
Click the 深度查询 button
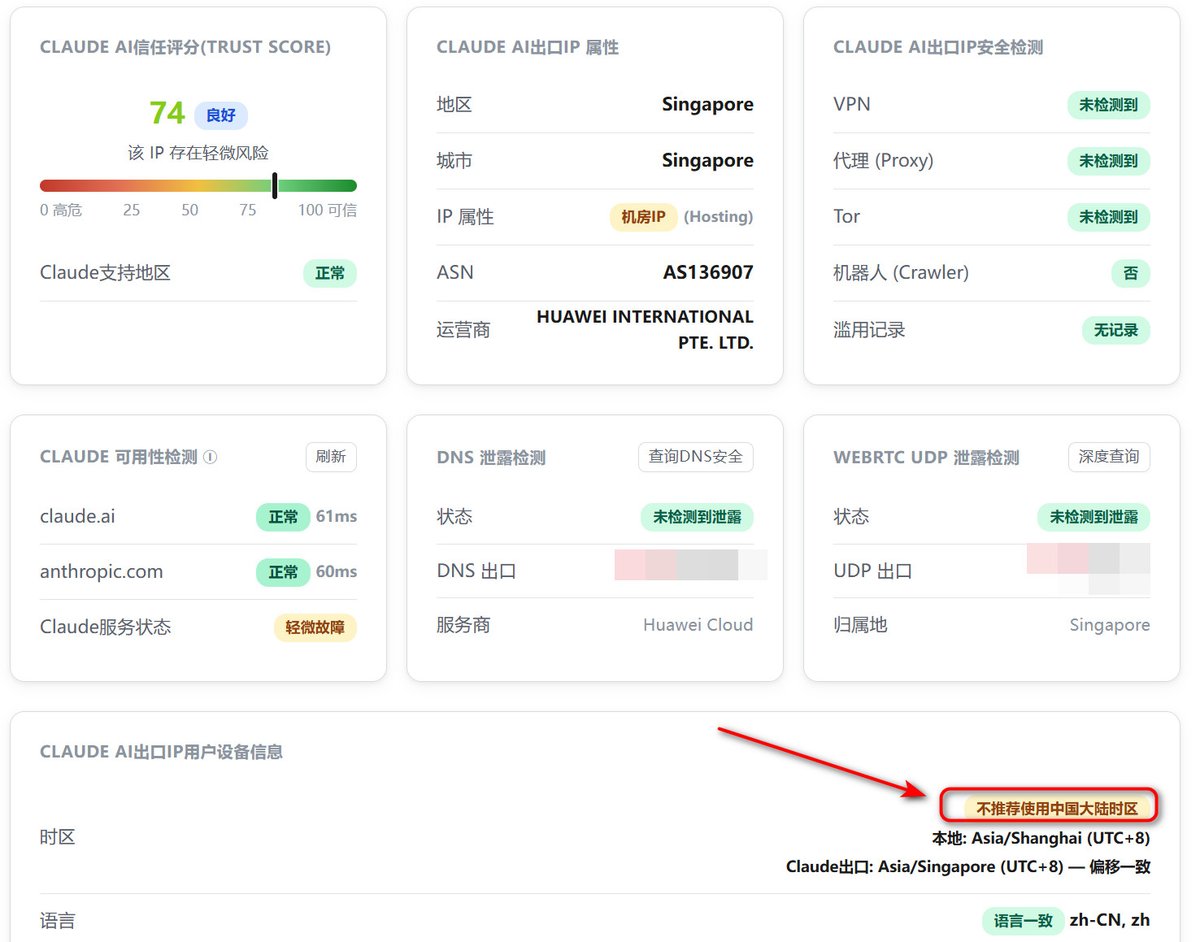point(1109,457)
